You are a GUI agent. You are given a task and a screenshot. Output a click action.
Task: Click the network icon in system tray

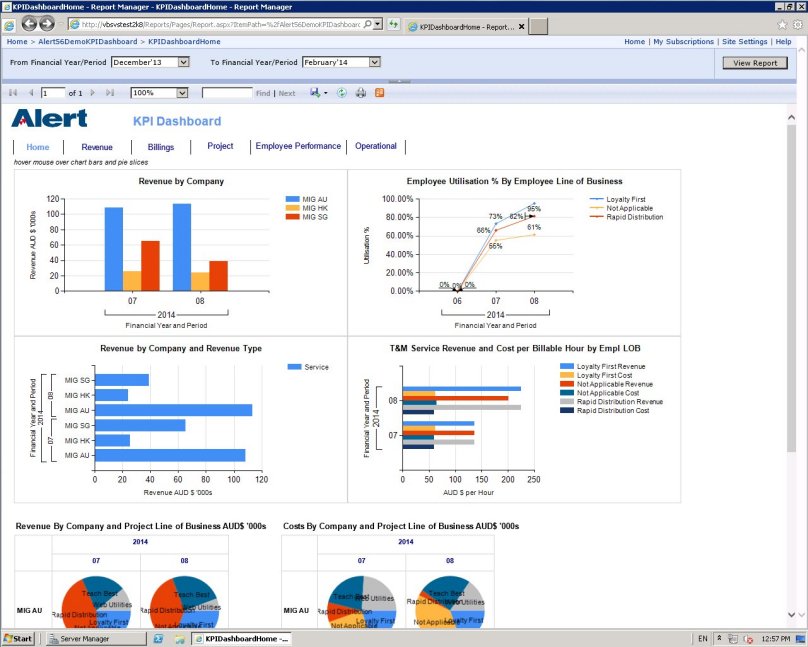(x=733, y=639)
